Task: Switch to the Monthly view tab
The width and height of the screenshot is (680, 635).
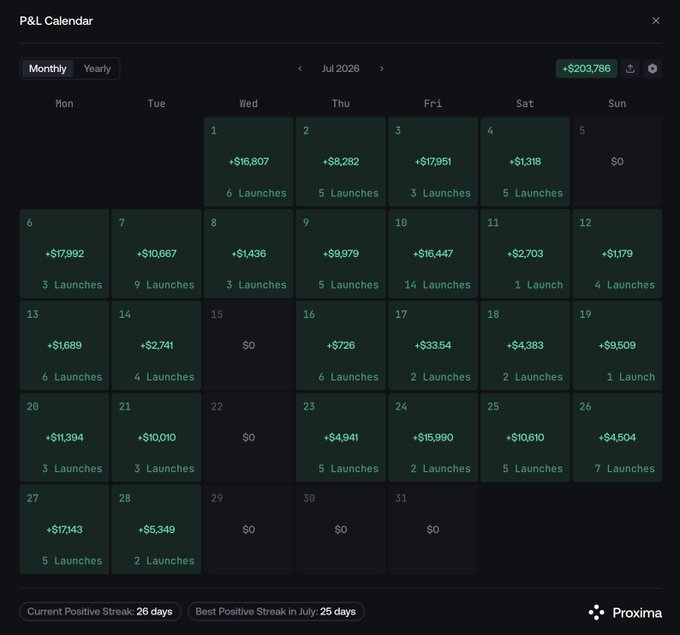Action: (48, 69)
